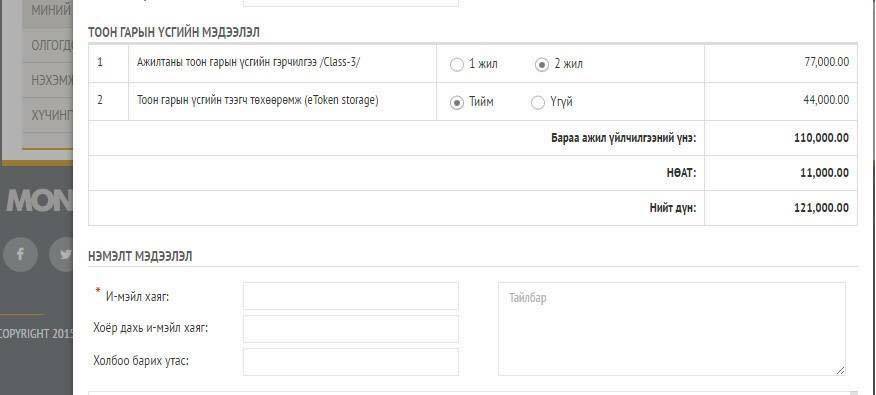Open the ХУЧИНГ sidebar menu item
The height and width of the screenshot is (395, 876).
(48, 116)
